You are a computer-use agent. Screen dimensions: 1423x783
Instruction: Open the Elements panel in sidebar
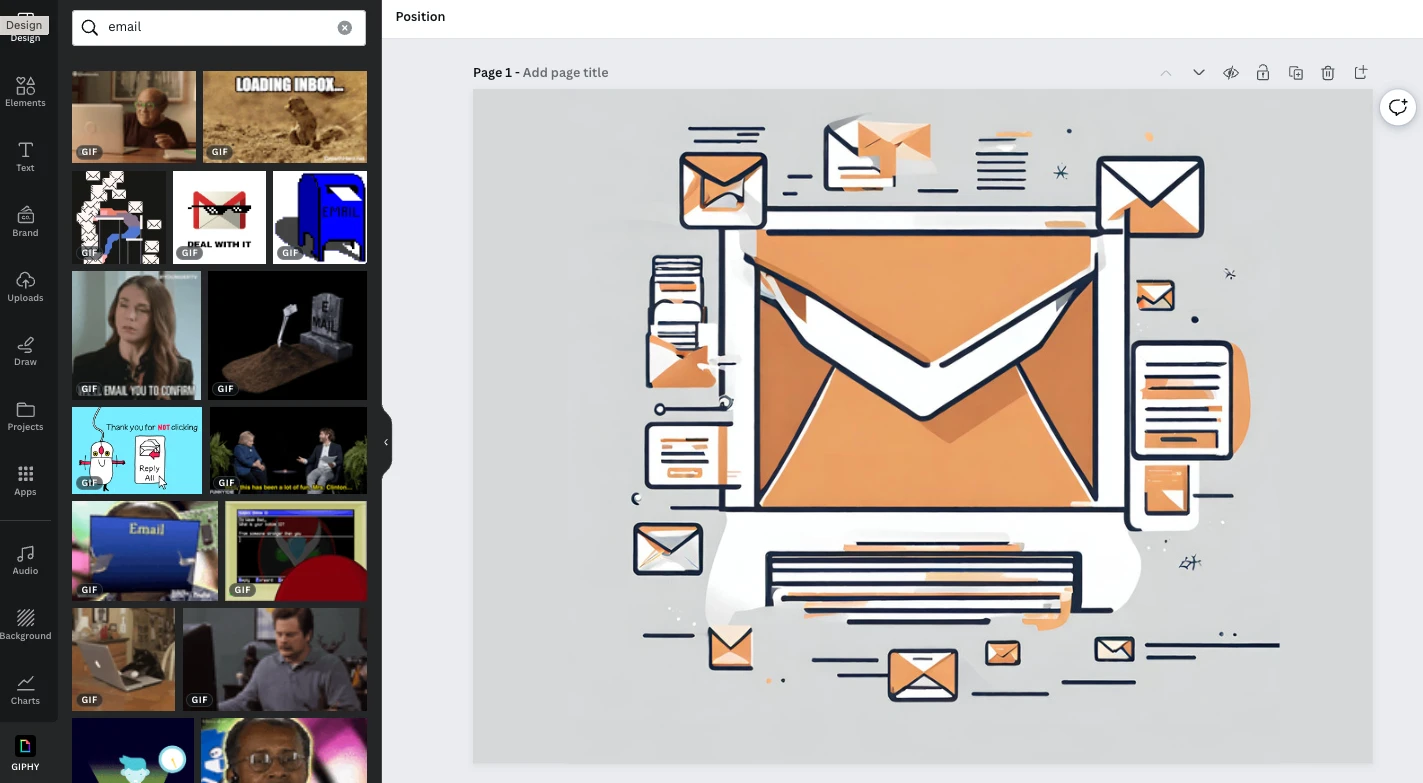25,92
